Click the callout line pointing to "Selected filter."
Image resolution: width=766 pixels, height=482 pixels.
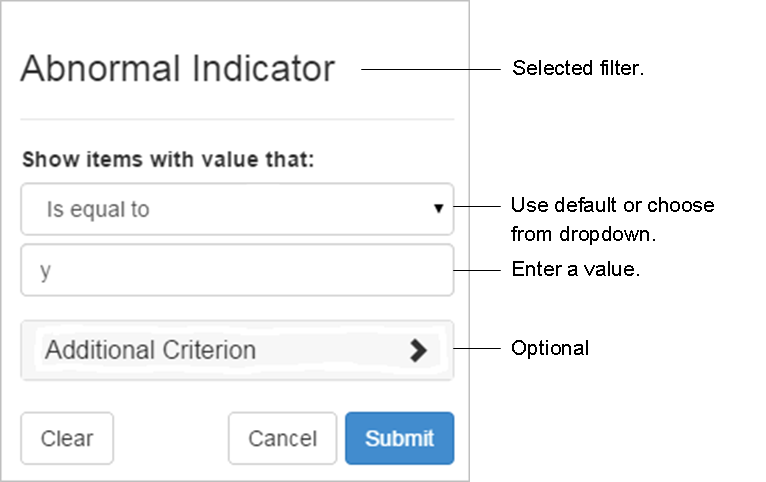click(430, 69)
